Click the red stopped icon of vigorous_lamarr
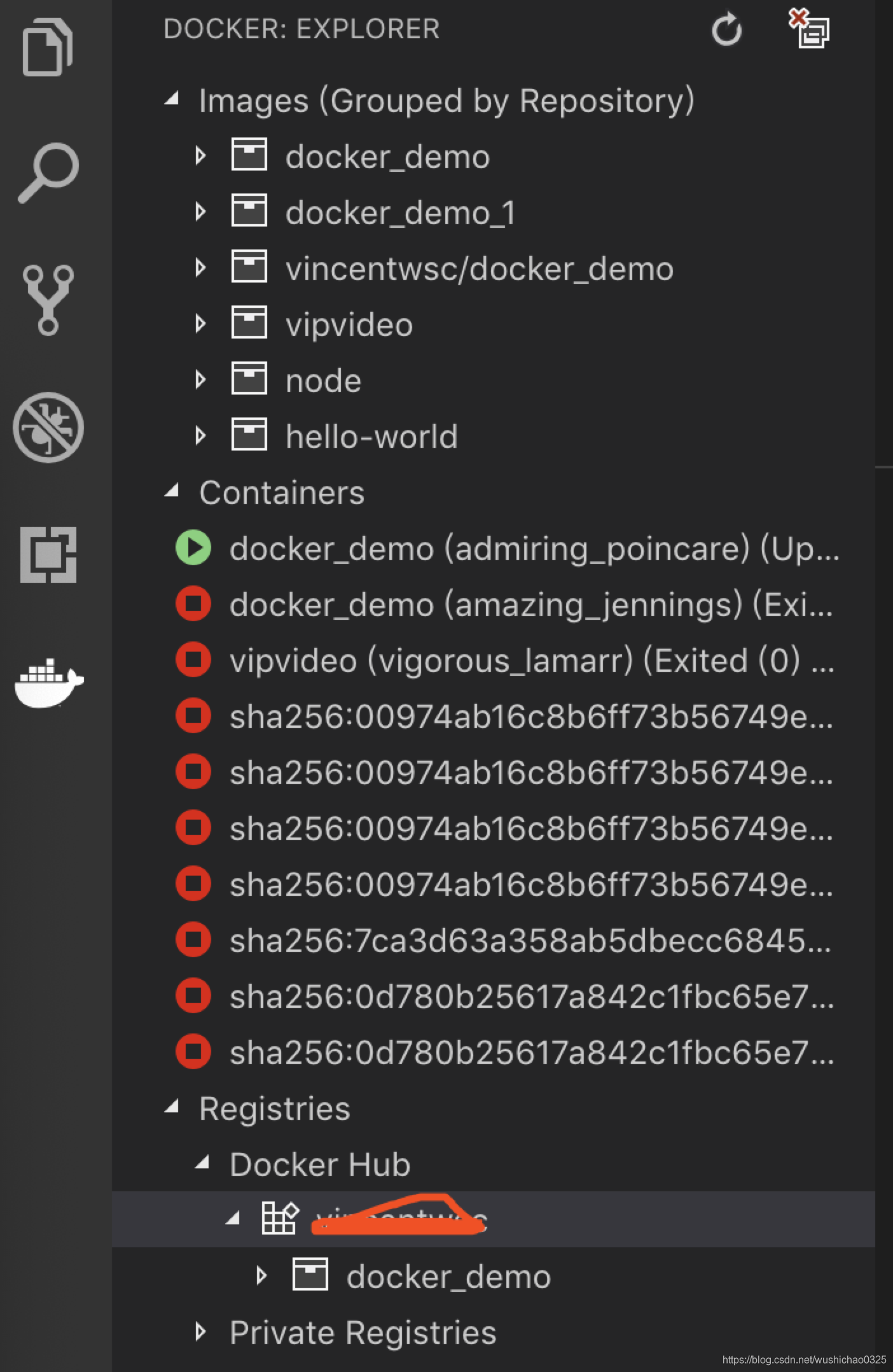The image size is (893, 1372). click(193, 659)
